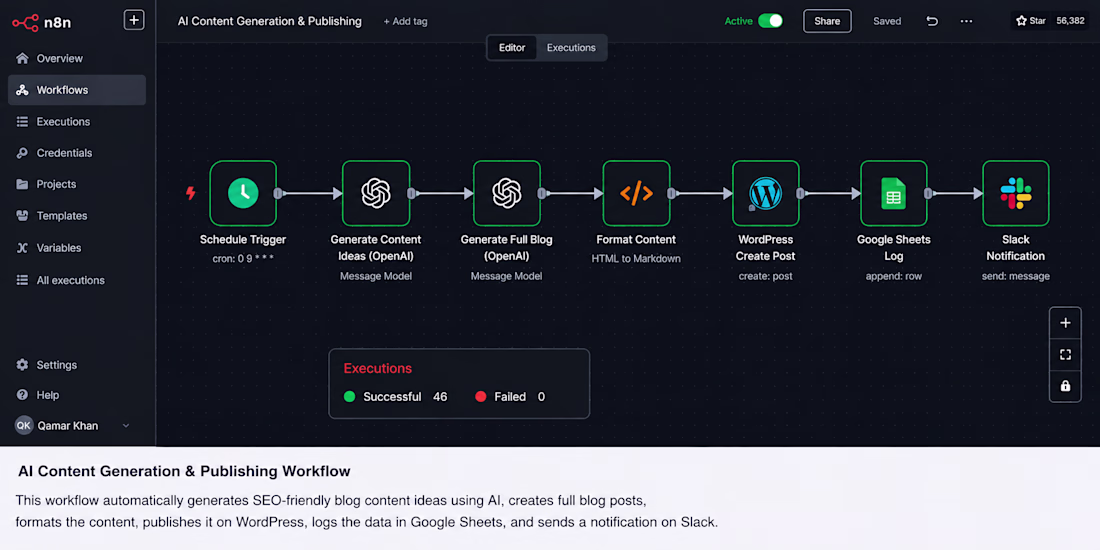Image resolution: width=1100 pixels, height=550 pixels.
Task: Click the Share button
Action: tap(827, 21)
